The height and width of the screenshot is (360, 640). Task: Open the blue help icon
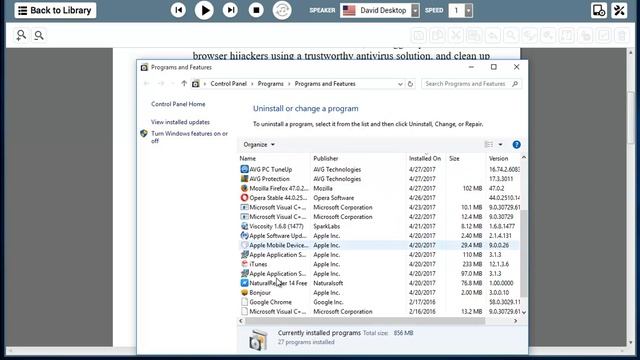pos(516,144)
